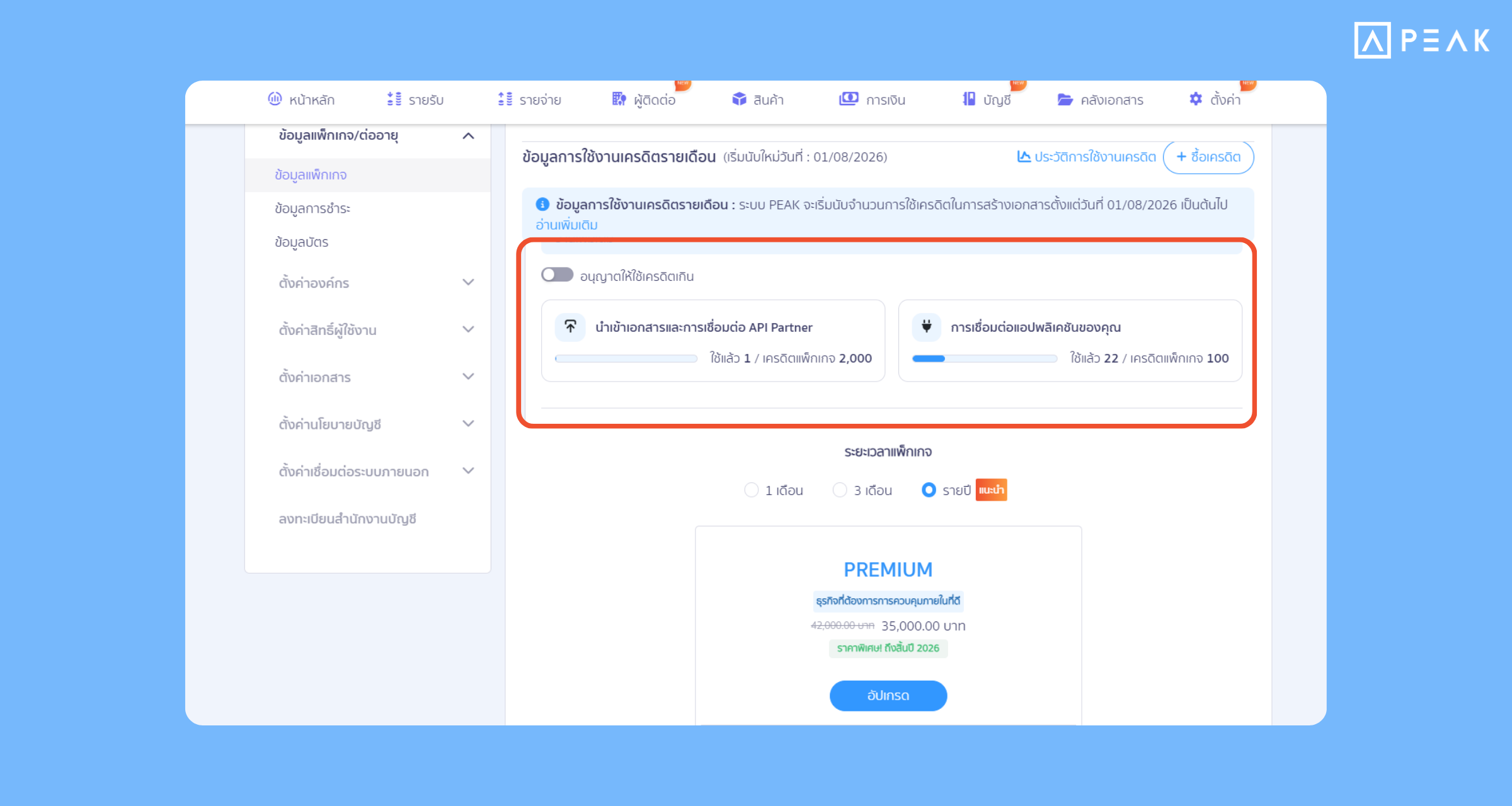
Task: Click the ธุรกิจที่ต้องการการควบคุมภายในที่ดี tagline
Action: [x=888, y=601]
